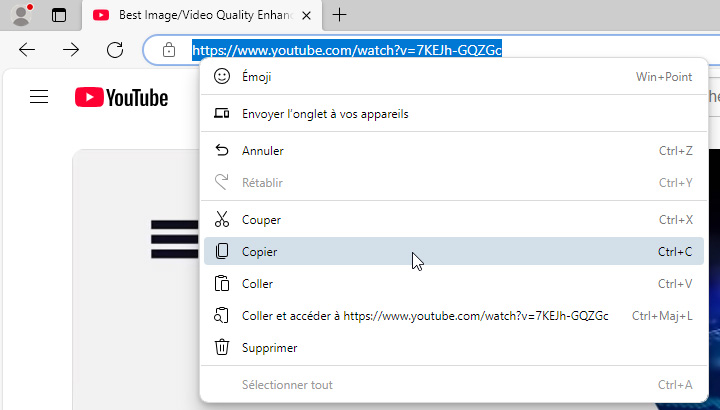Image resolution: width=720 pixels, height=410 pixels.
Task: Click the large three-bar graphic in page
Action: (x=174, y=239)
